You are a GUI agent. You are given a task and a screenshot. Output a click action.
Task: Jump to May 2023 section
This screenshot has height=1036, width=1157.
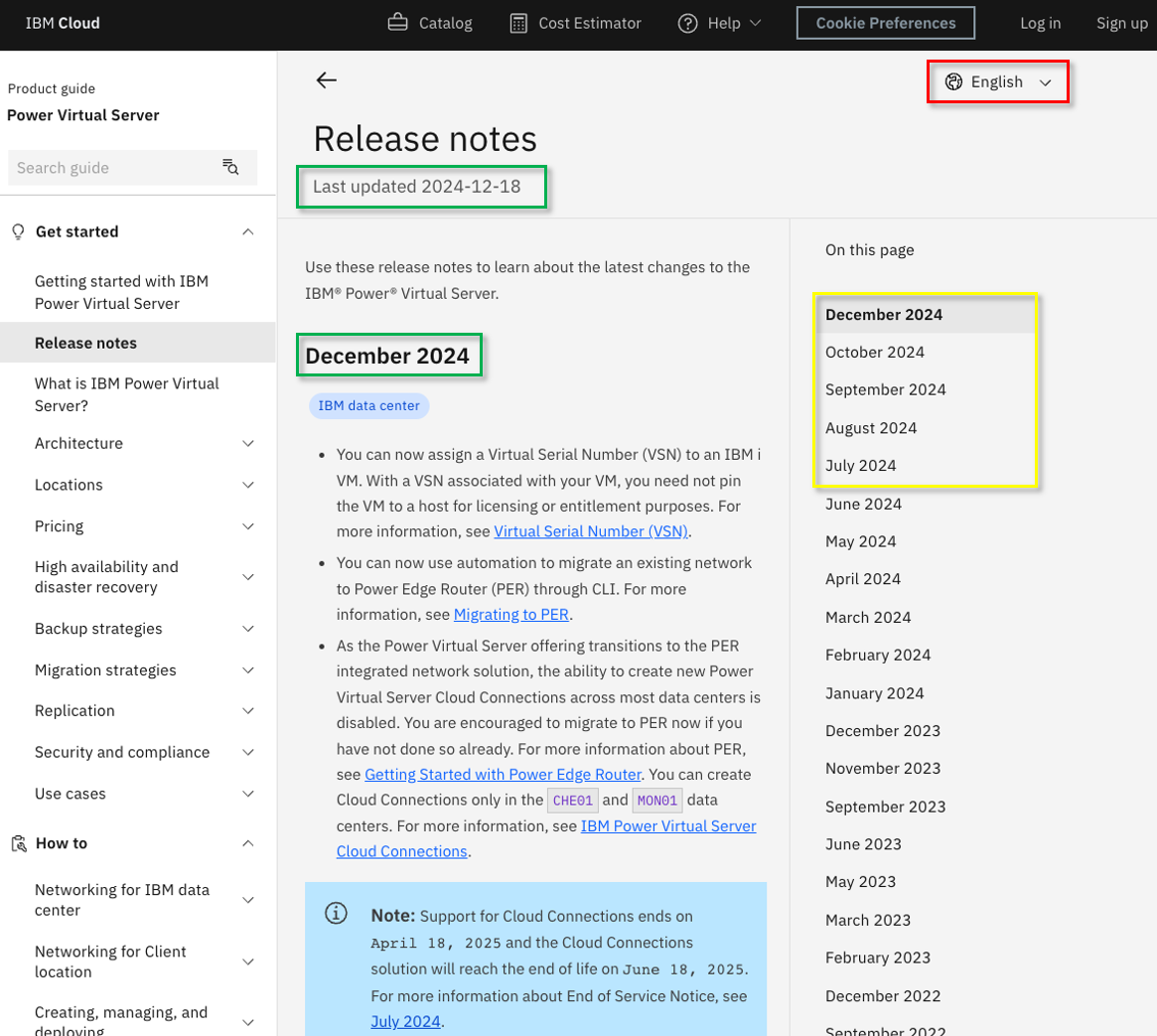pos(860,882)
